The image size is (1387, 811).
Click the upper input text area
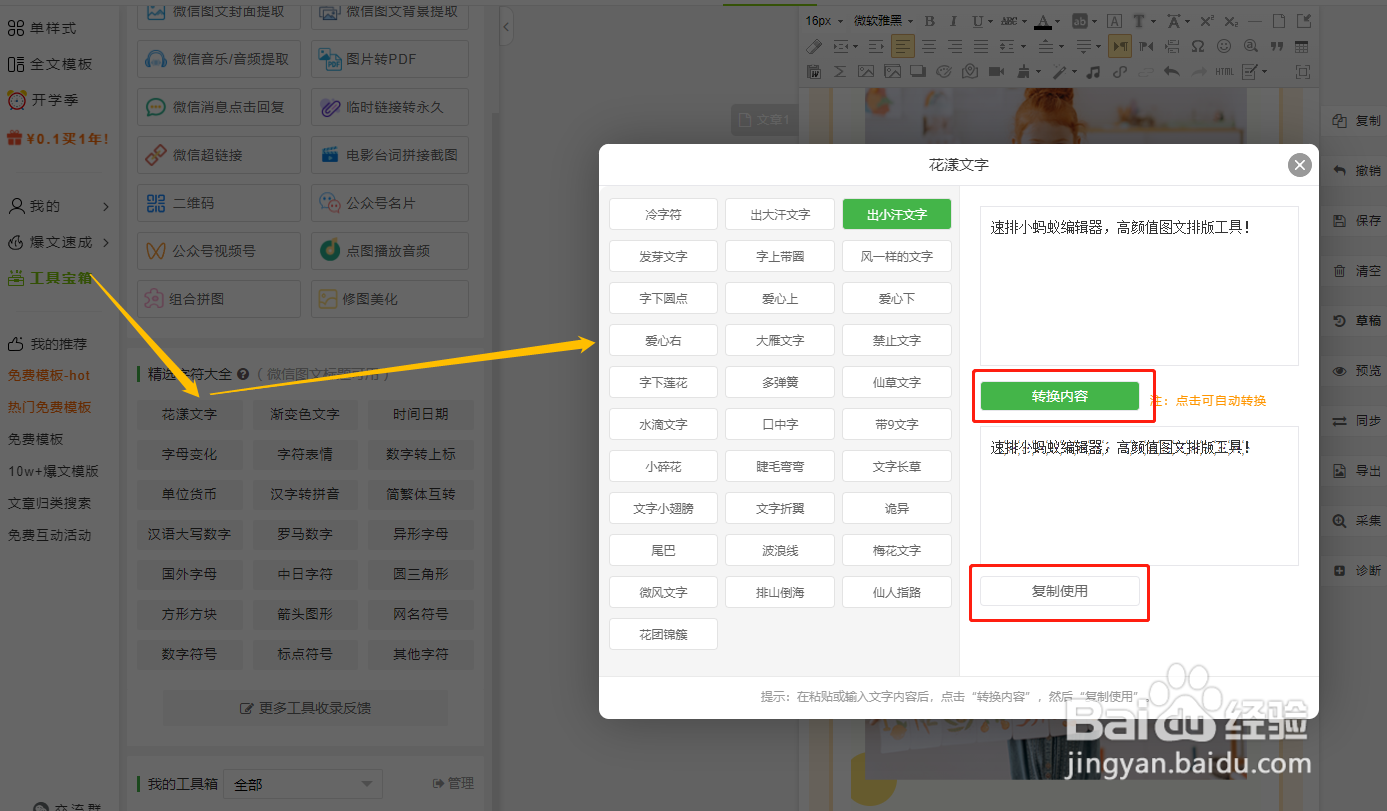[1139, 286]
